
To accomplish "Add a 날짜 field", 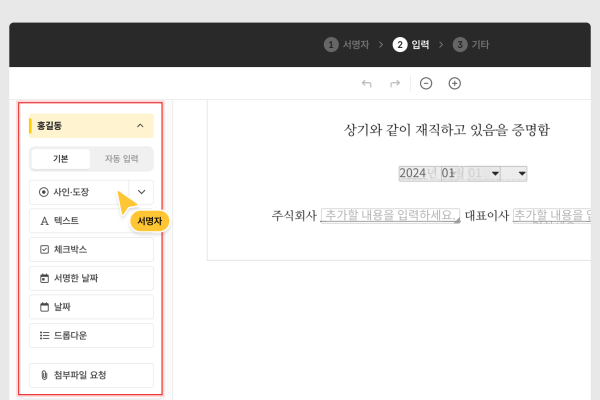I will click(91, 307).
